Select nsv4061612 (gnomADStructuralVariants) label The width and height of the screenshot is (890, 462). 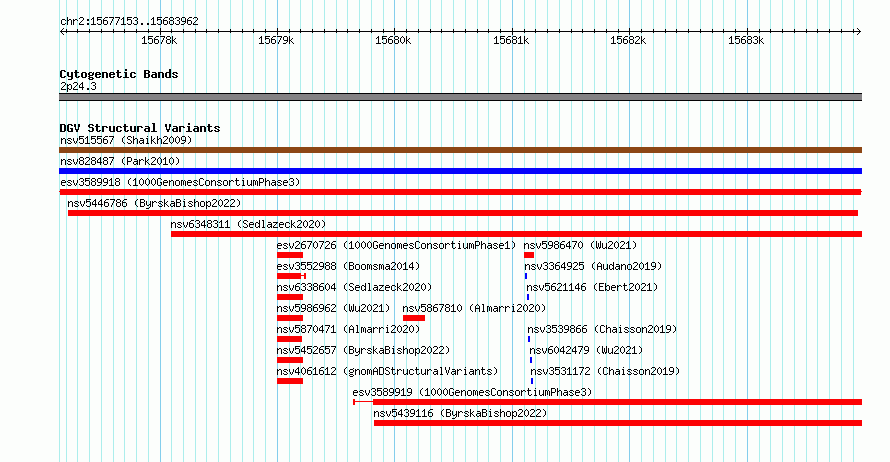click(387, 371)
